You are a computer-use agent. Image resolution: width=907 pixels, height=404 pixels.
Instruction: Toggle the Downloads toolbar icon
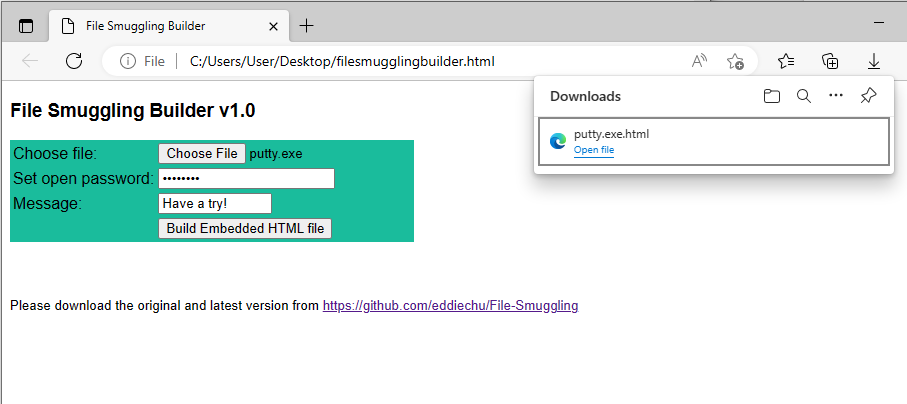pos(874,61)
